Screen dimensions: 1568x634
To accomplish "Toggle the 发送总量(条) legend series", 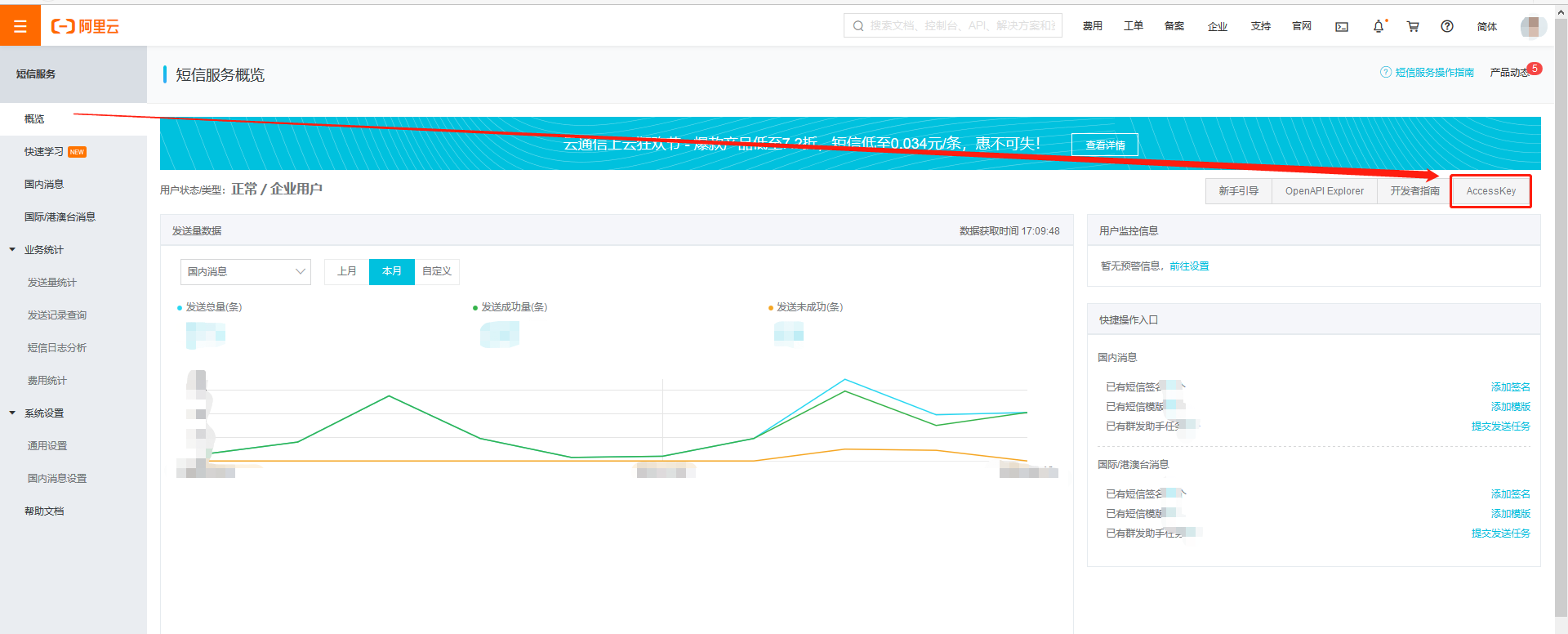I will click(x=210, y=307).
